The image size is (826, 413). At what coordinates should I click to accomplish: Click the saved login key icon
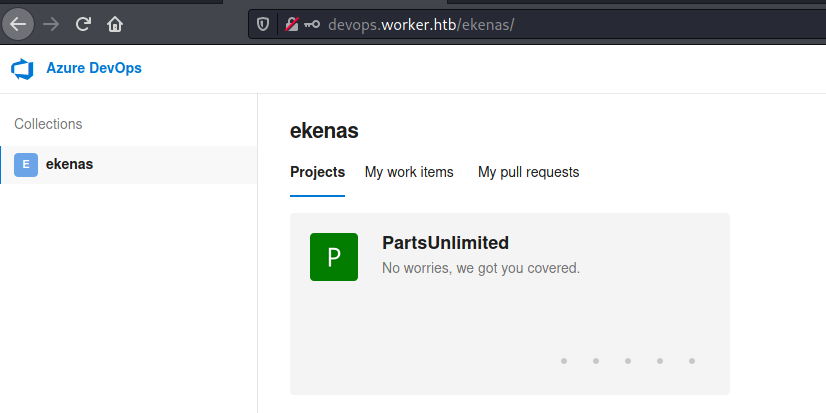(x=312, y=24)
